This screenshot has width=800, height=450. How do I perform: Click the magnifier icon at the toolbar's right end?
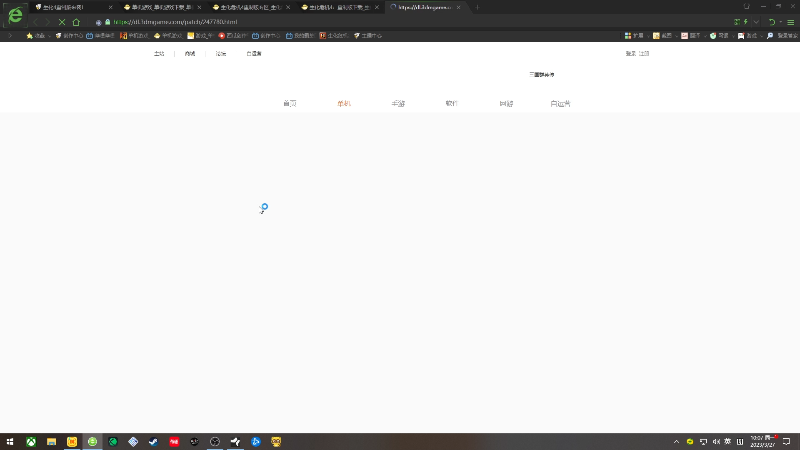(x=770, y=36)
